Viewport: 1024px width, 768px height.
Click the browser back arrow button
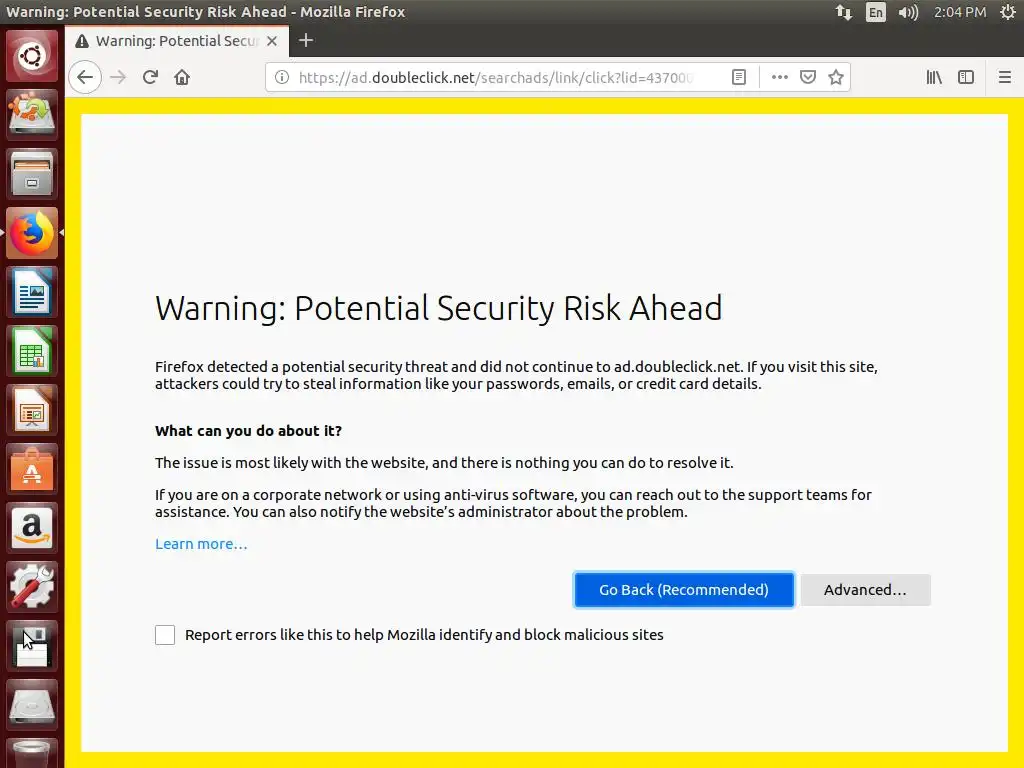(85, 77)
